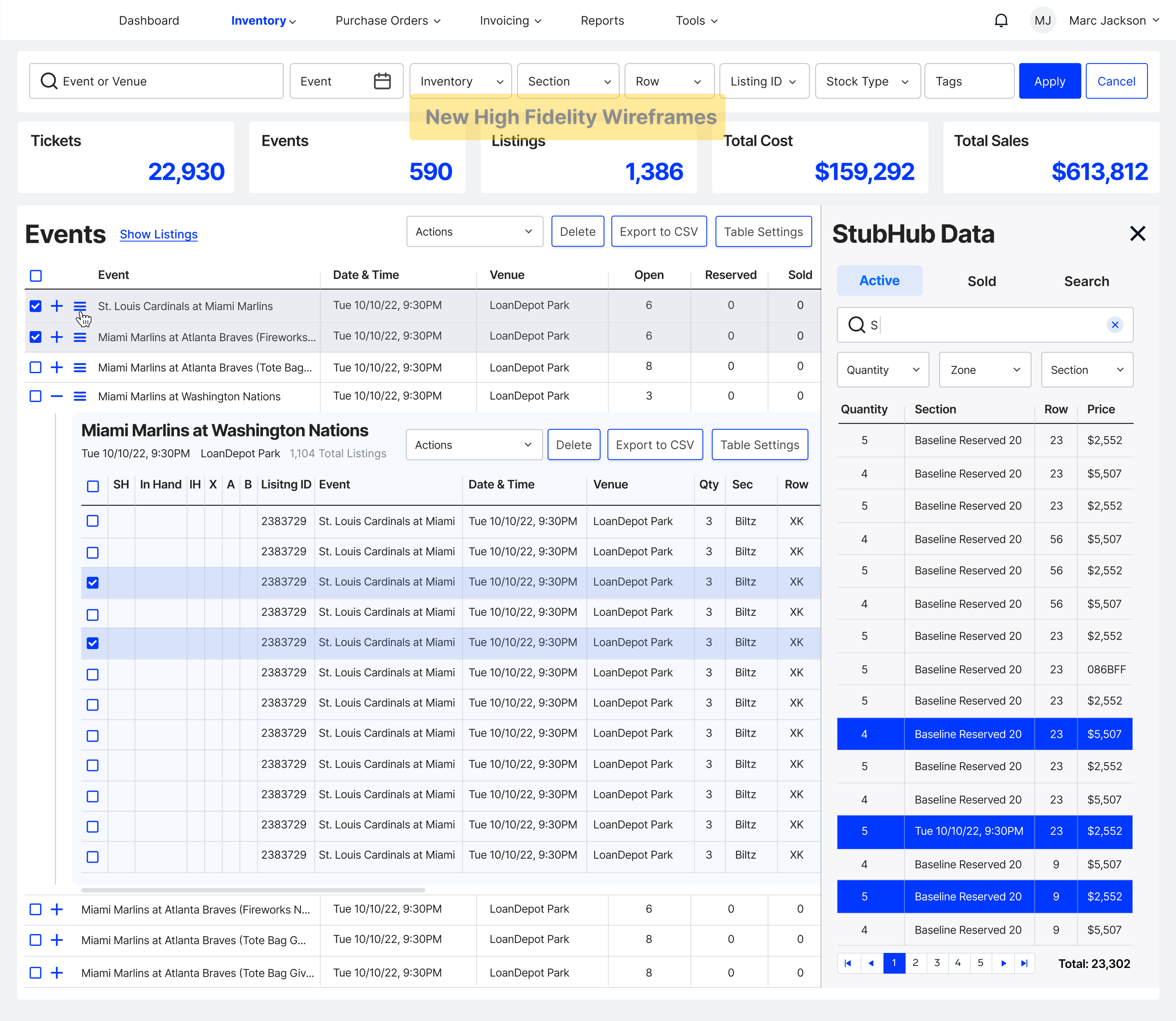Open row menu for Tote Bag event
Viewport: 1176px width, 1021px height.
[x=80, y=368]
